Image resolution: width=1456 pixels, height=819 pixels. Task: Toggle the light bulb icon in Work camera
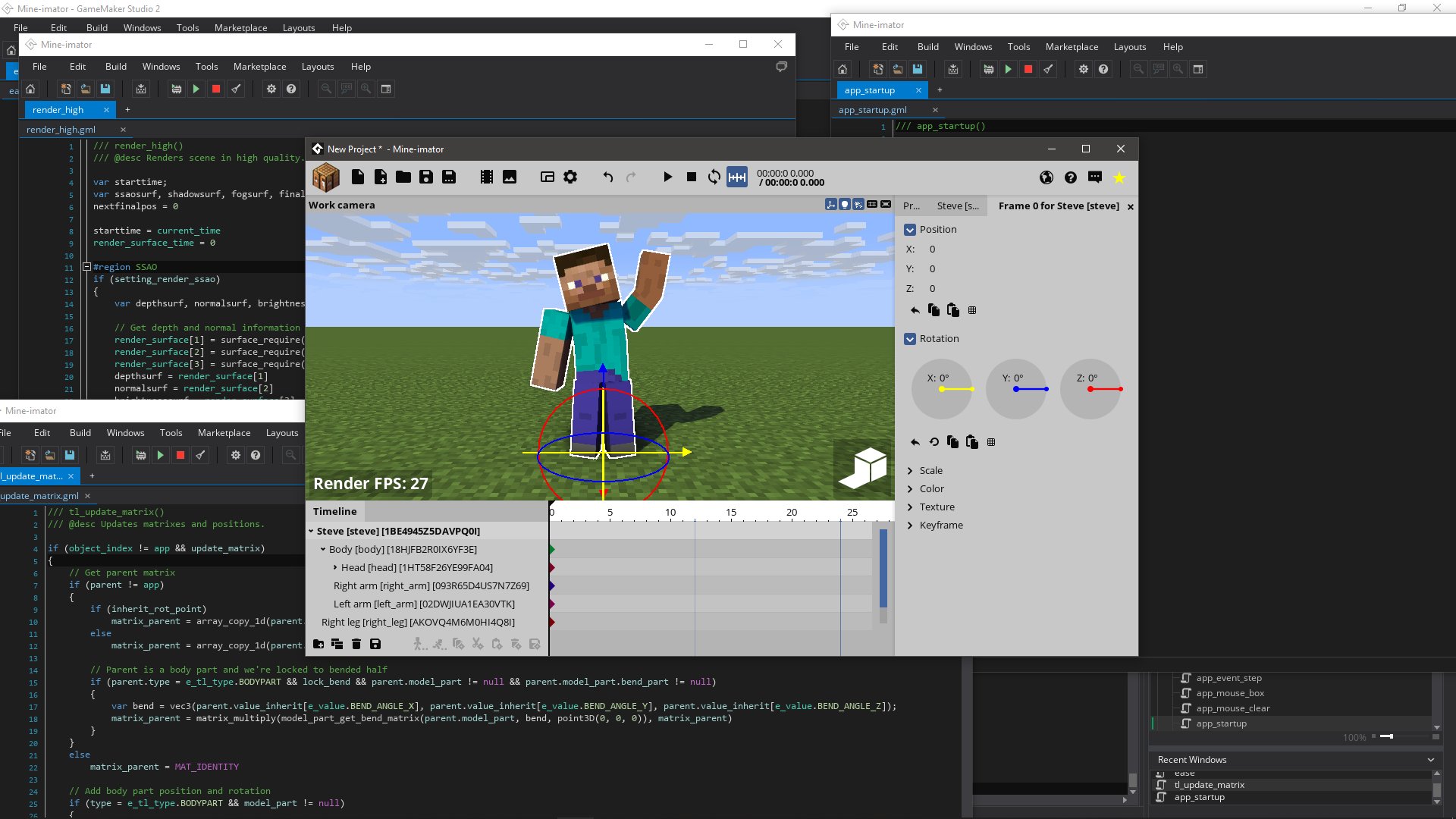click(843, 204)
